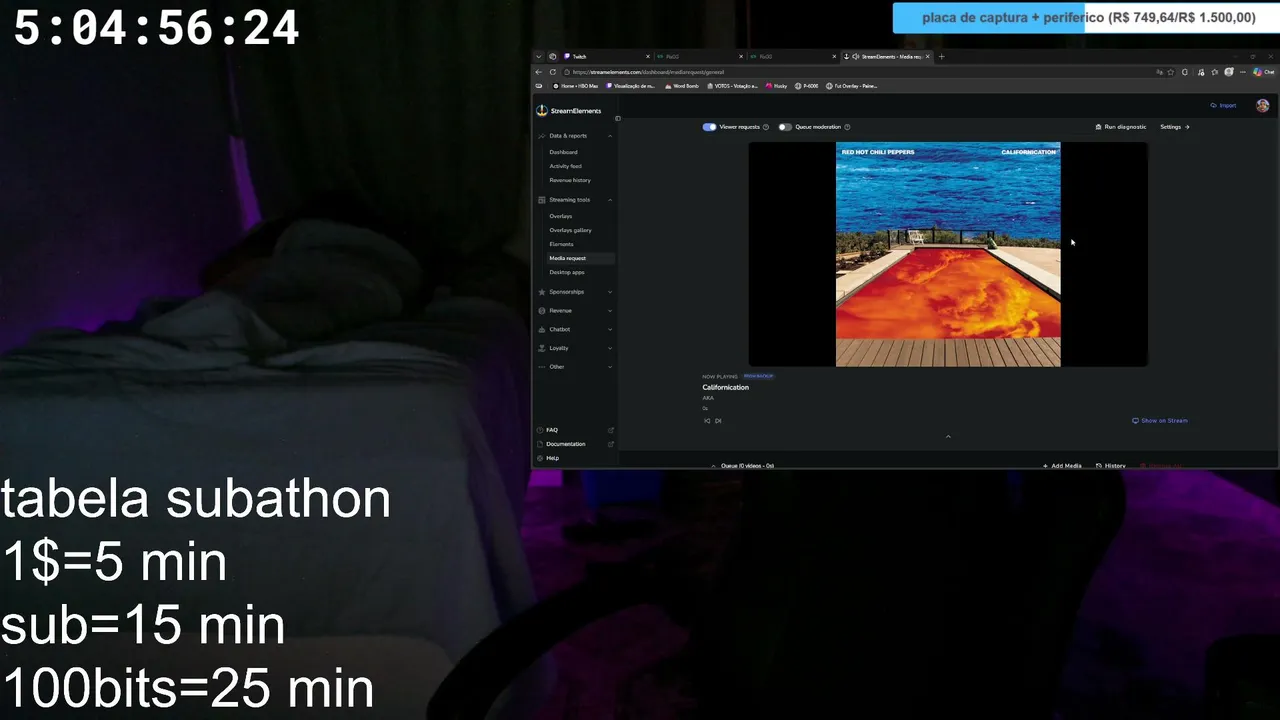Close the StreamElements browser tab
1280x720 pixels.
point(928,56)
